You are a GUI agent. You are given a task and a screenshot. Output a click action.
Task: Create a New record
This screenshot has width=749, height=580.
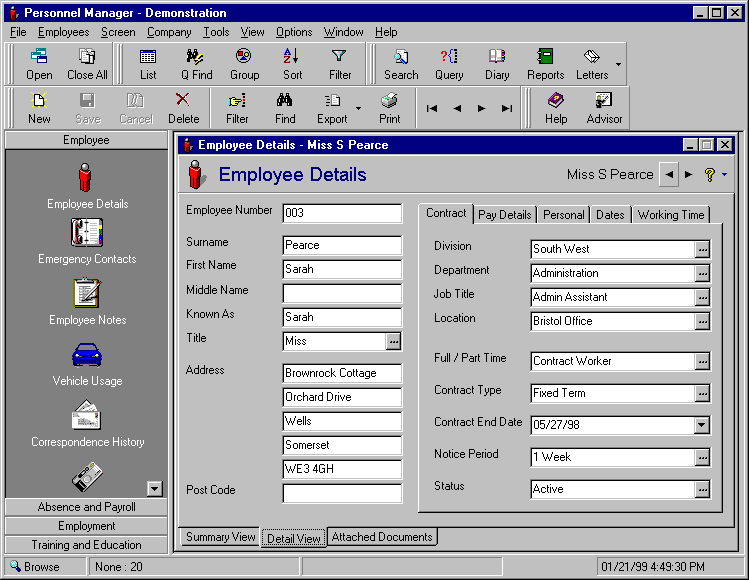(39, 108)
